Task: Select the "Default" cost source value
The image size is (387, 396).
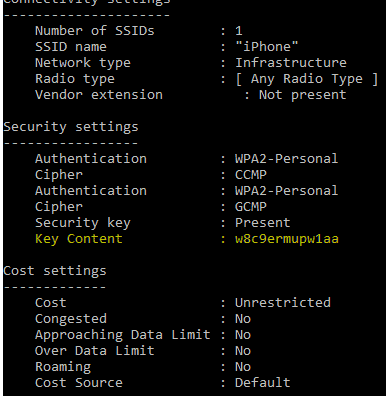Action: click(263, 383)
